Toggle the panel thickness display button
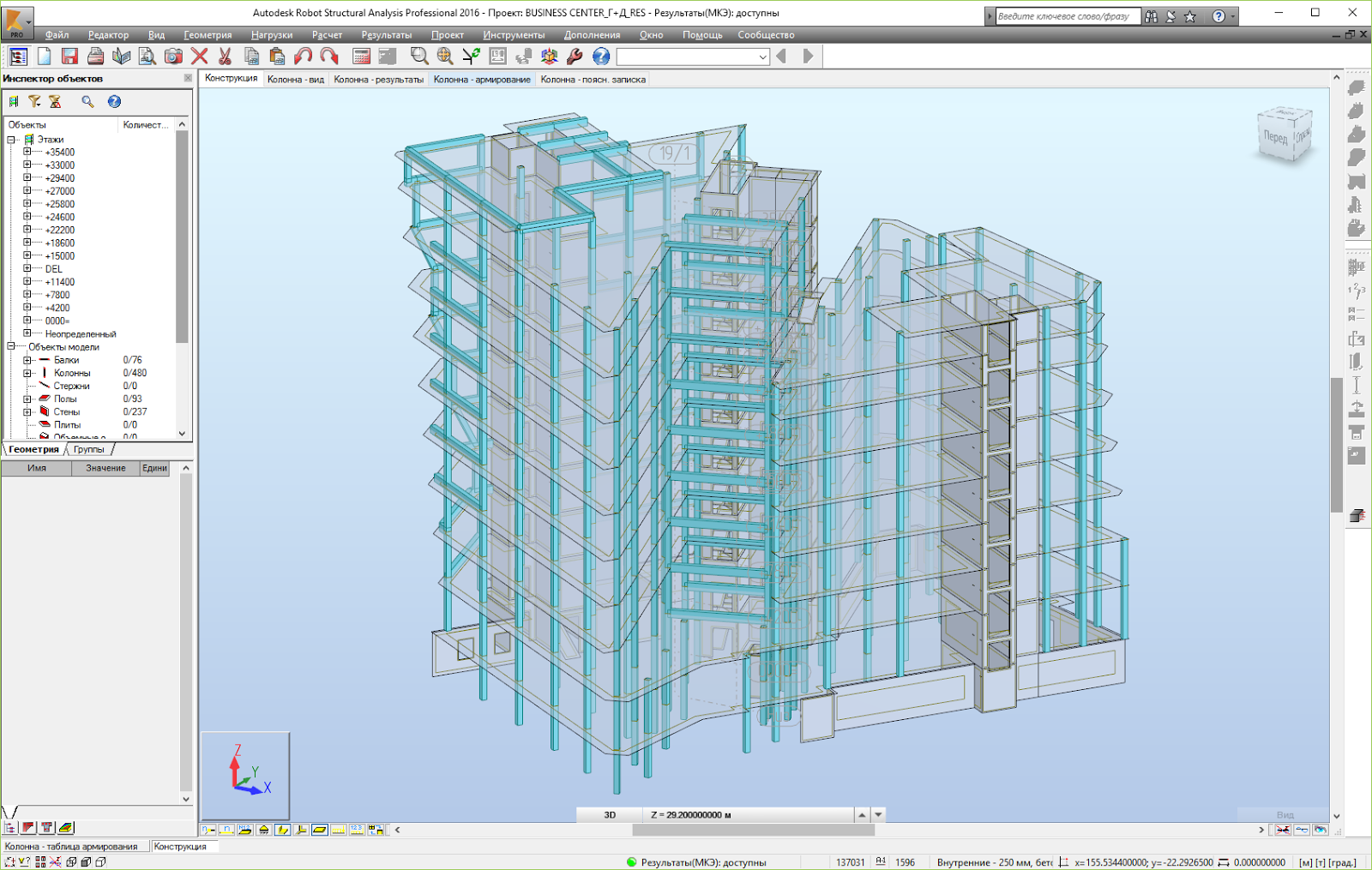Screen dimensions: 1372x870 (x=320, y=830)
